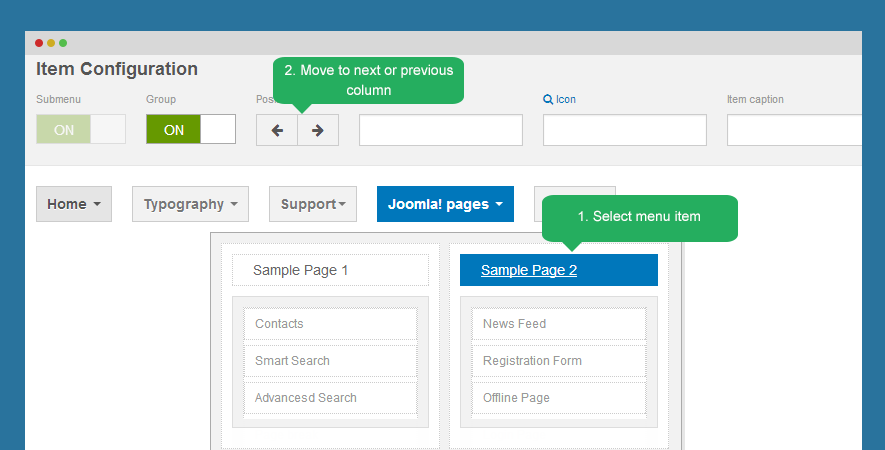Open the Registration Form item
The image size is (885, 450).
558,361
